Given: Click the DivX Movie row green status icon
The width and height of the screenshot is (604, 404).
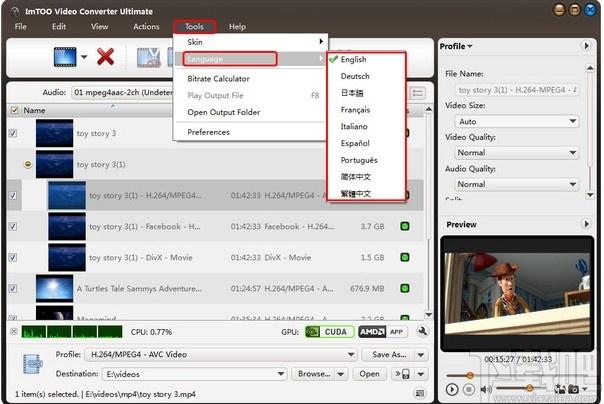Looking at the screenshot, I should pos(404,257).
